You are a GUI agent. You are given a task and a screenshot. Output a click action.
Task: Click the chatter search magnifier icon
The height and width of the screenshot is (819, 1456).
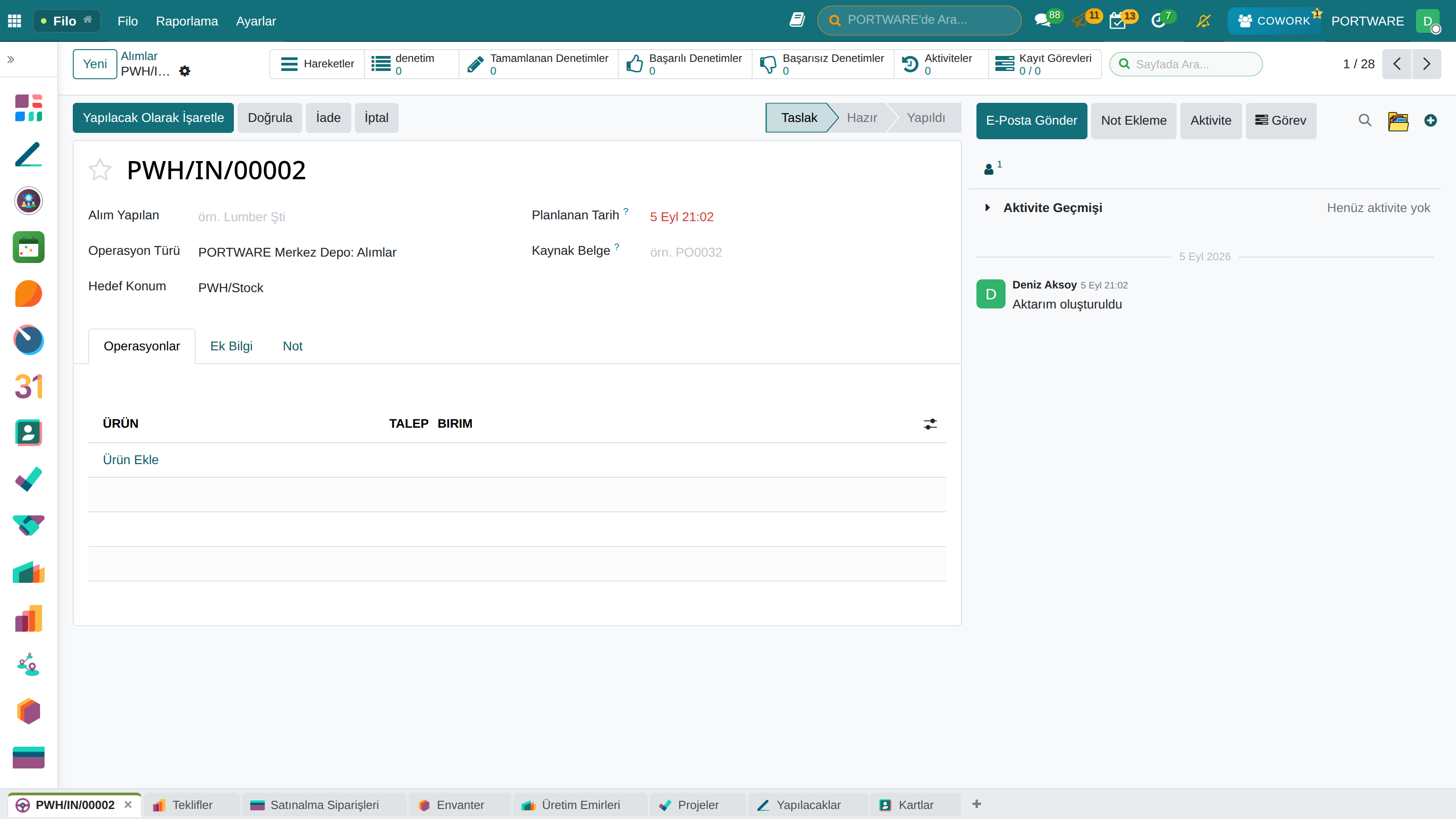[1365, 121]
